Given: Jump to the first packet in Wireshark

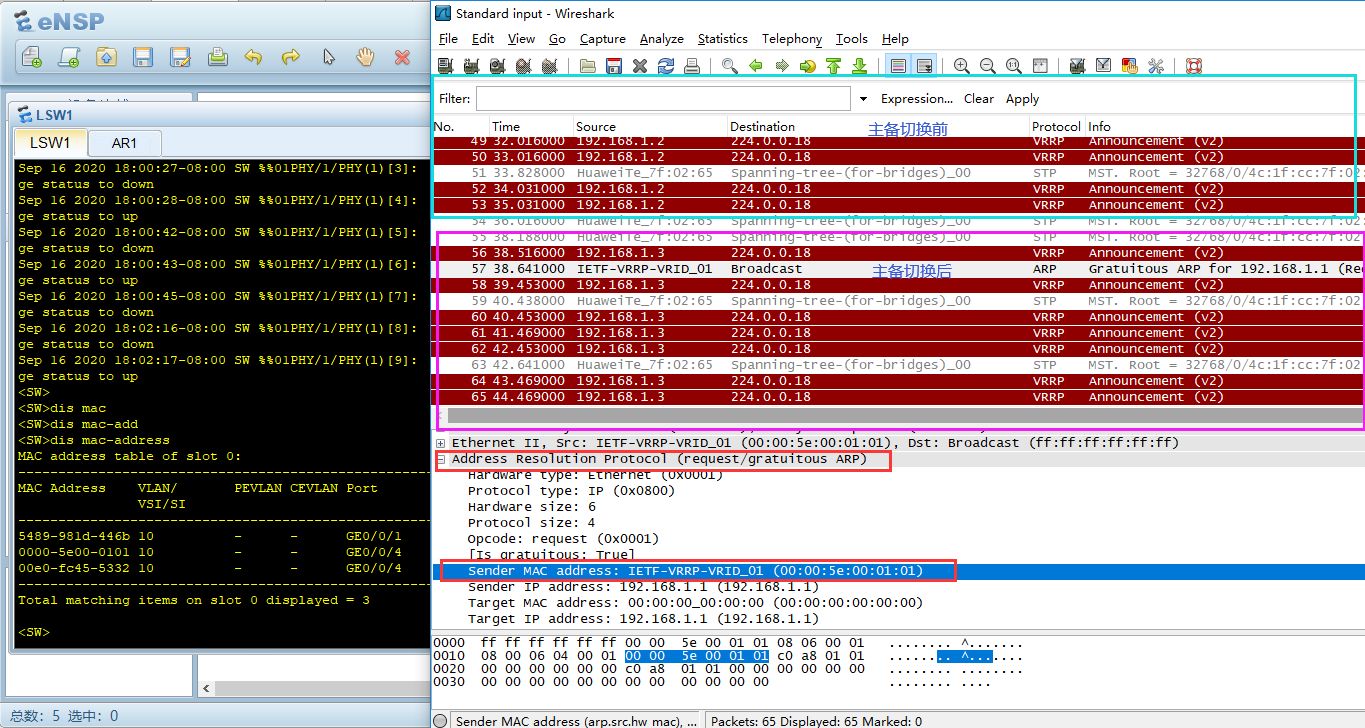Looking at the screenshot, I should pyautogui.click(x=834, y=66).
